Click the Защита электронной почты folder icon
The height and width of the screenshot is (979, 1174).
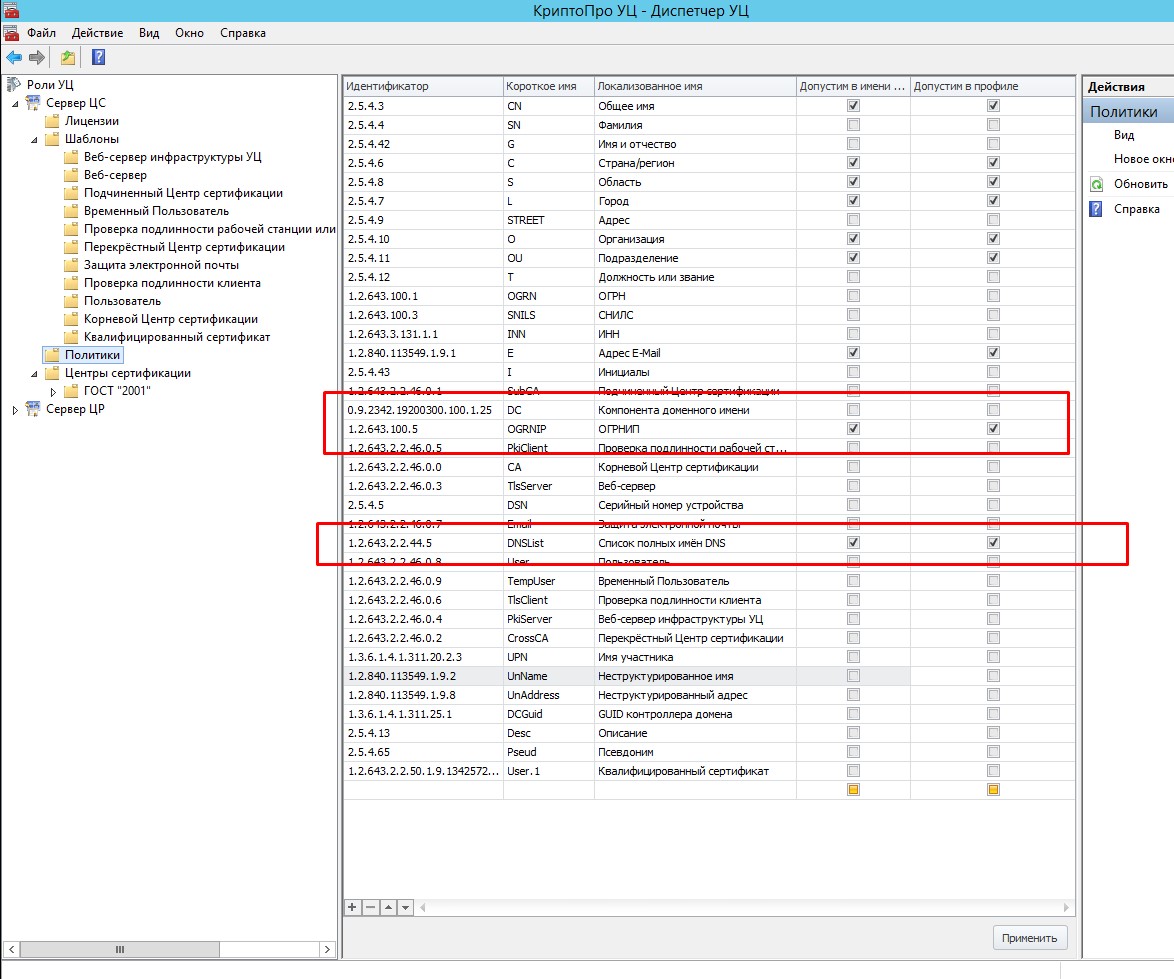click(x=71, y=265)
